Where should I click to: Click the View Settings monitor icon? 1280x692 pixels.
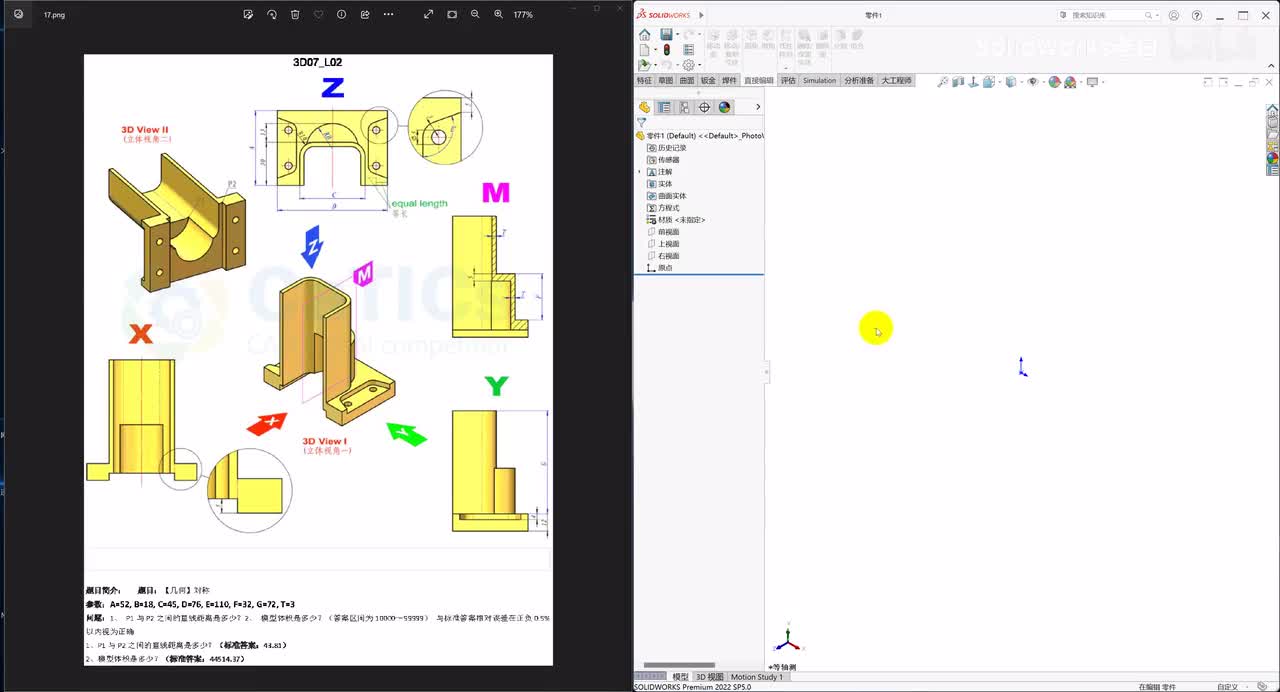pos(1092,82)
